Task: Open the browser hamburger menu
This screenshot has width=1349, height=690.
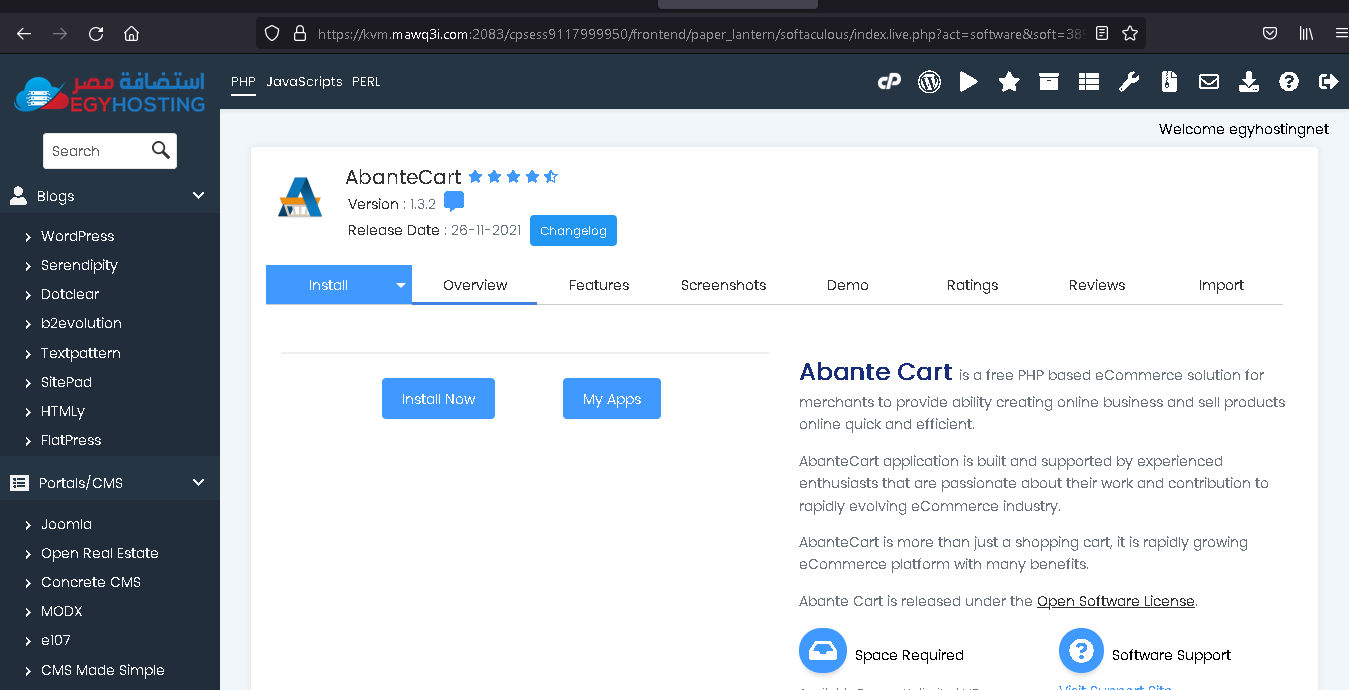Action: (x=1341, y=33)
